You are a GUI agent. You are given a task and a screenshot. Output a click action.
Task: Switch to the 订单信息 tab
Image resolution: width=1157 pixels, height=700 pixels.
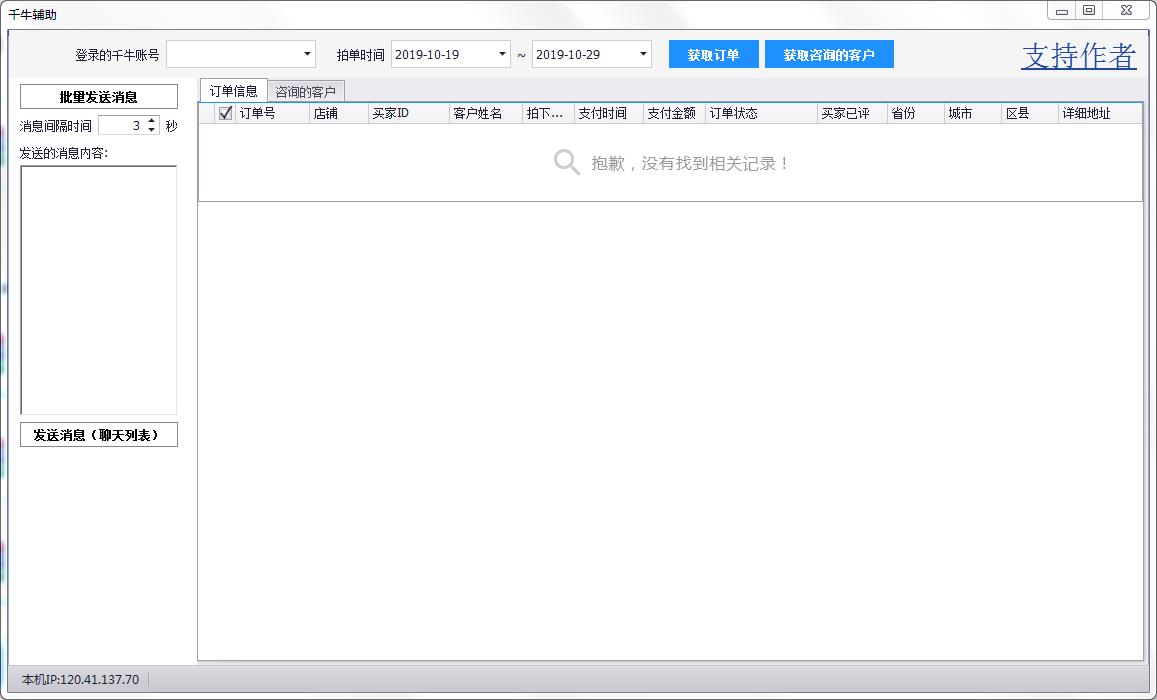[x=233, y=91]
